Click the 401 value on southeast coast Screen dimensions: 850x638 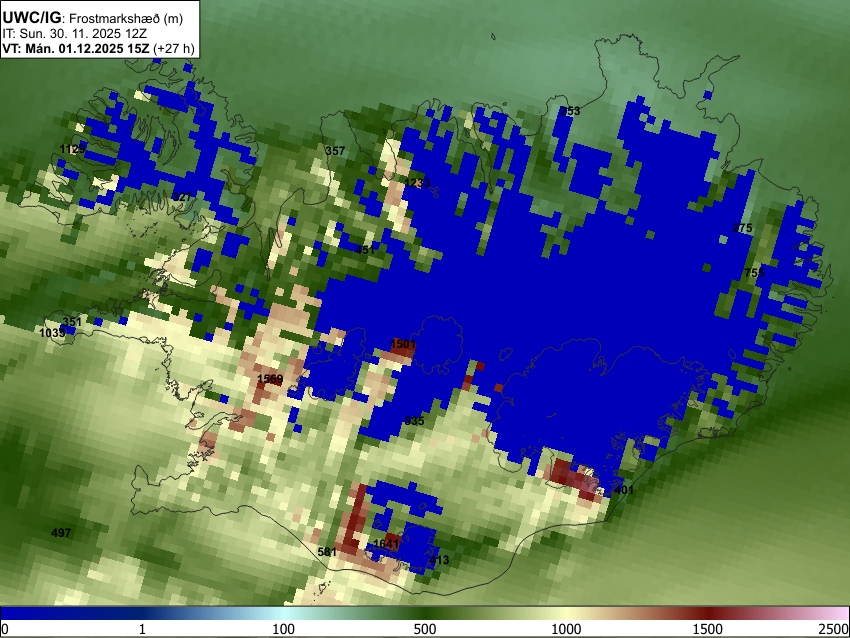coord(623,490)
